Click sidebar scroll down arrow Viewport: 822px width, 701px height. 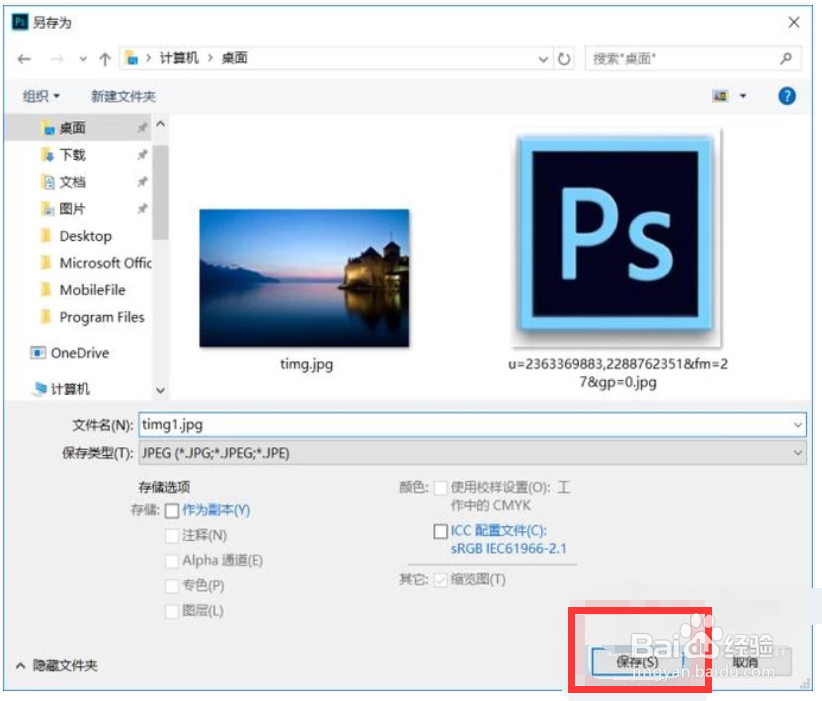(x=160, y=390)
